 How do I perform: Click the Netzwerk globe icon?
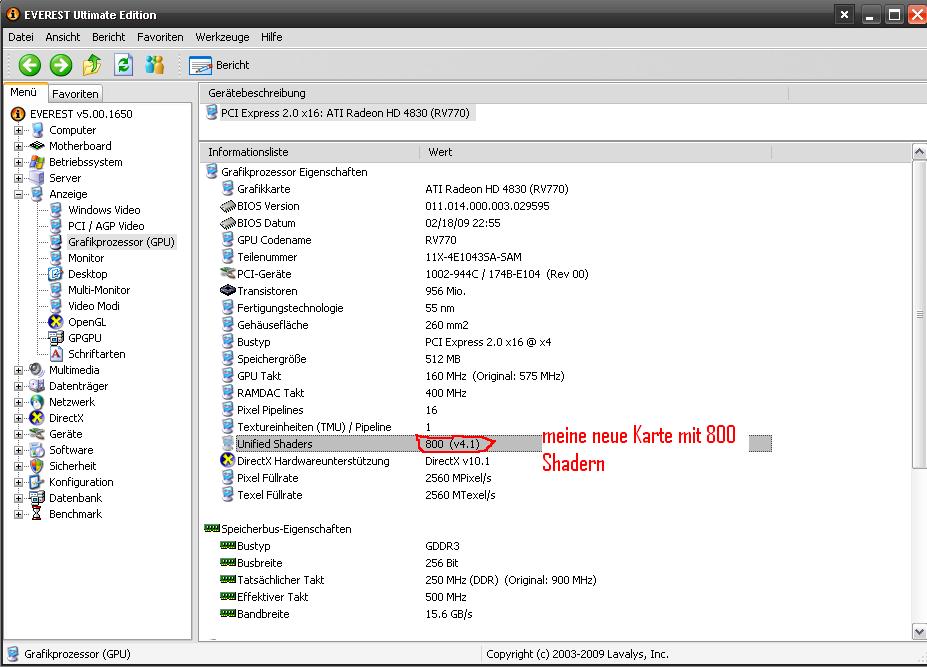point(37,402)
